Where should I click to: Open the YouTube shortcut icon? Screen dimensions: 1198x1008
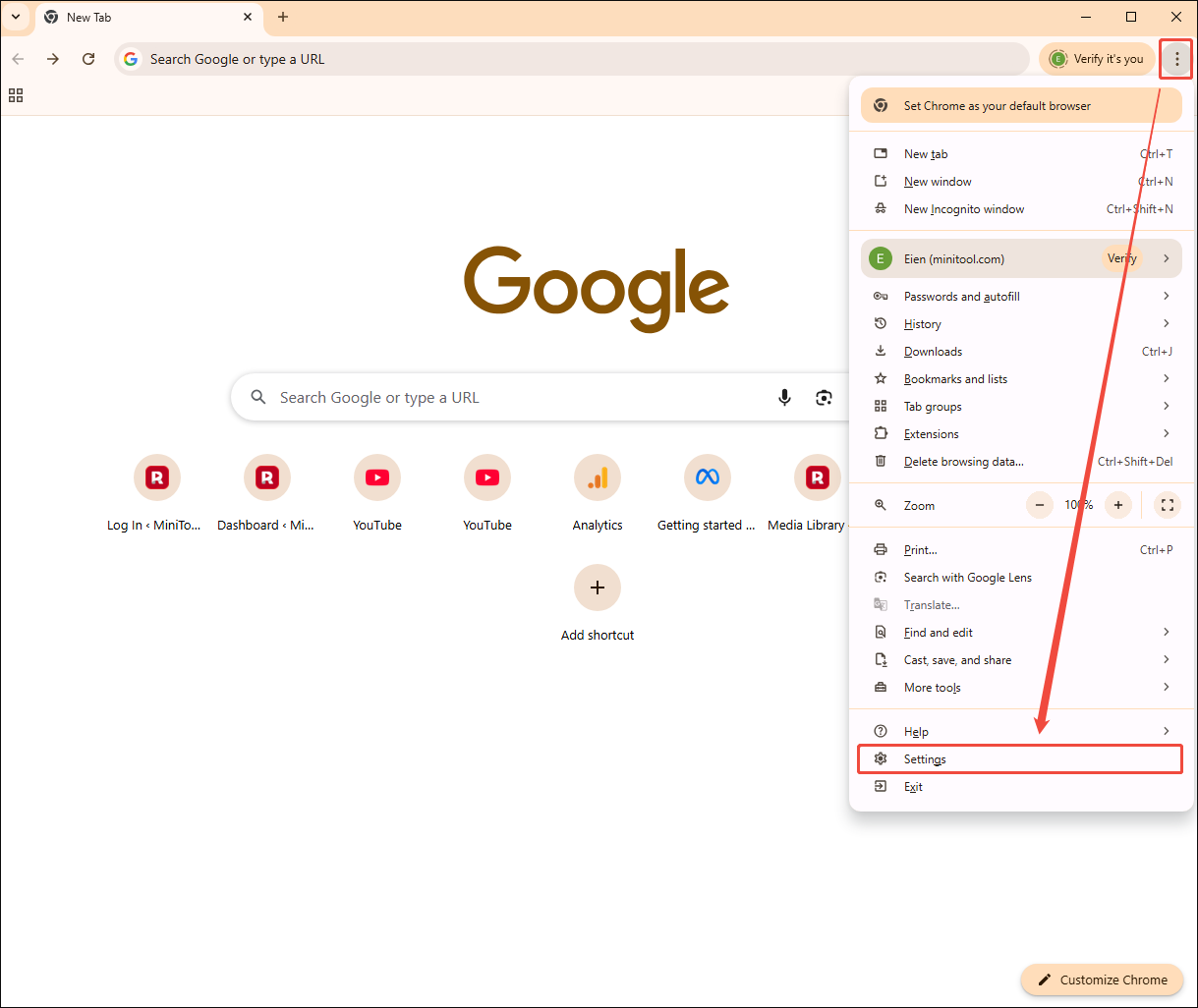(x=377, y=477)
